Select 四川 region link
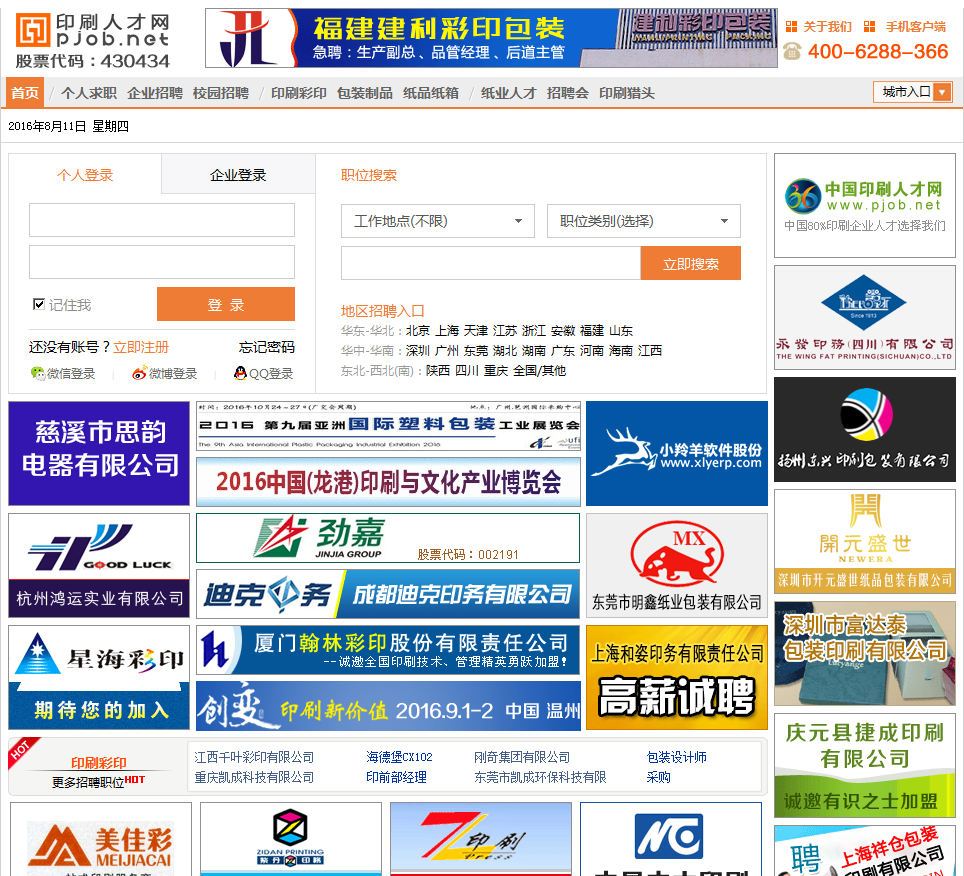This screenshot has width=964, height=876. pyautogui.click(x=467, y=370)
